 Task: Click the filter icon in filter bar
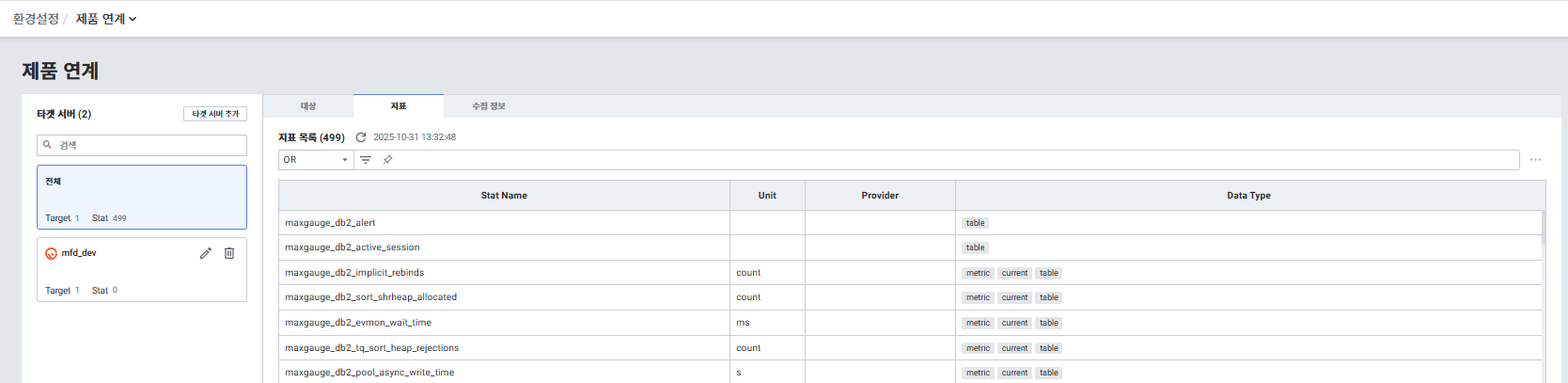(366, 160)
